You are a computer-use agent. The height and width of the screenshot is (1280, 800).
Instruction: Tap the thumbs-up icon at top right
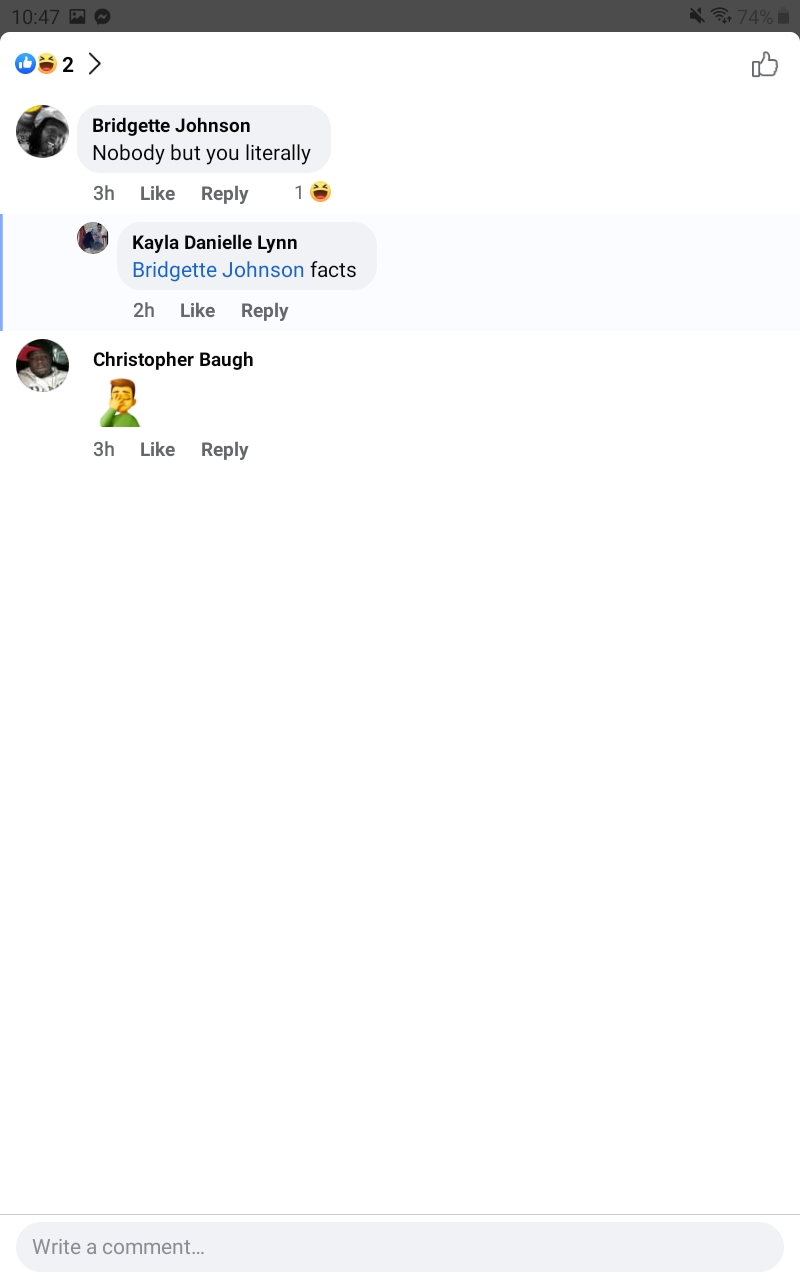coord(765,65)
